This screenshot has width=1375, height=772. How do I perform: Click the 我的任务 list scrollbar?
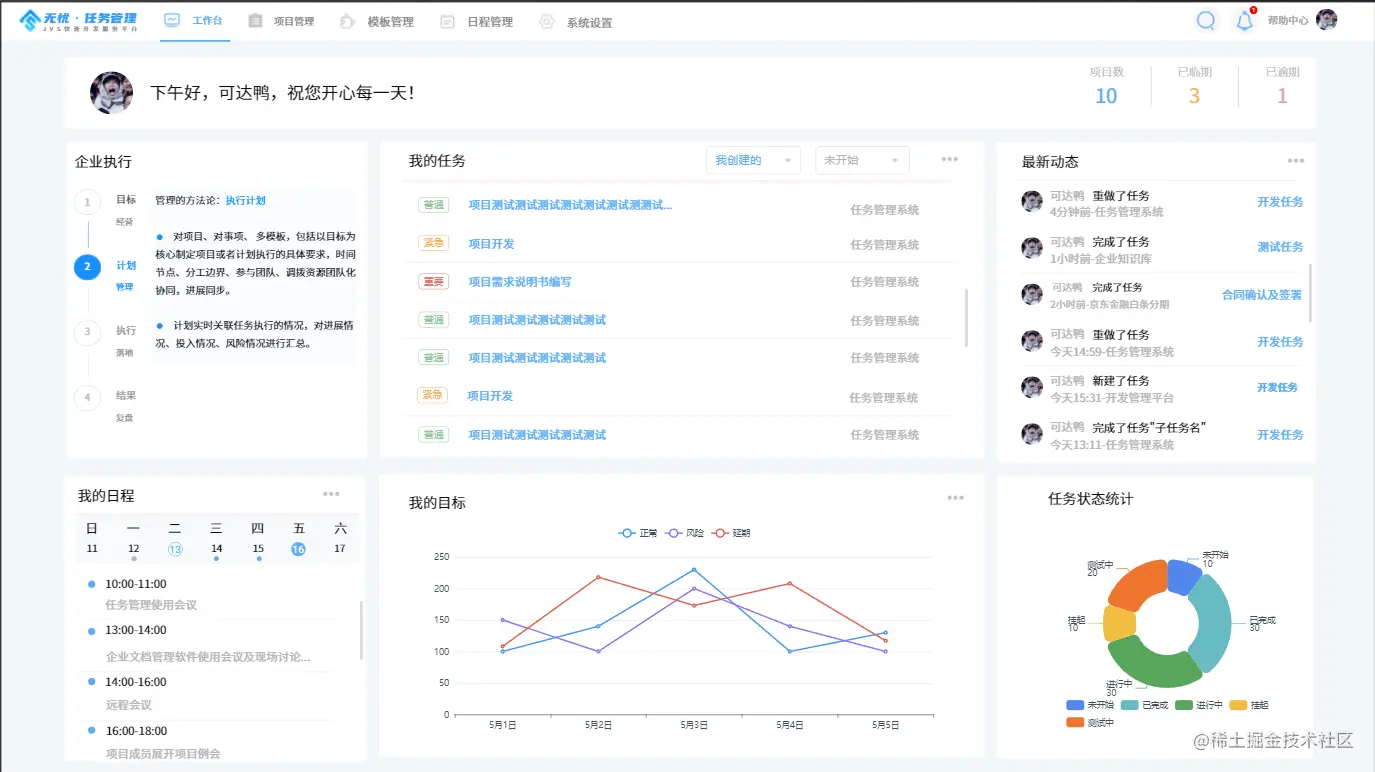click(x=966, y=318)
